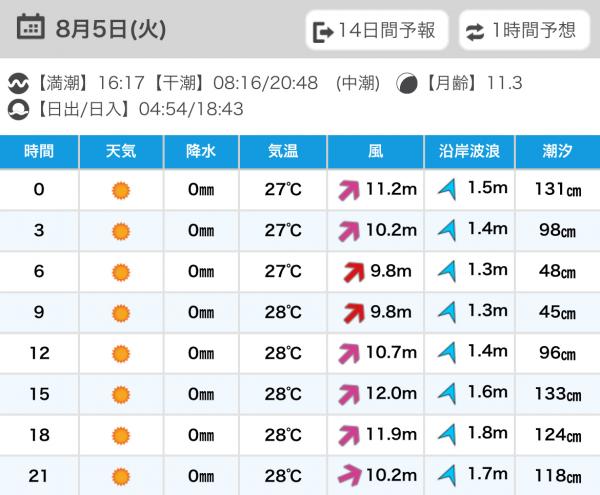The image size is (600, 495).
Task: Click the 133cm tide value at 15時
Action: [558, 394]
